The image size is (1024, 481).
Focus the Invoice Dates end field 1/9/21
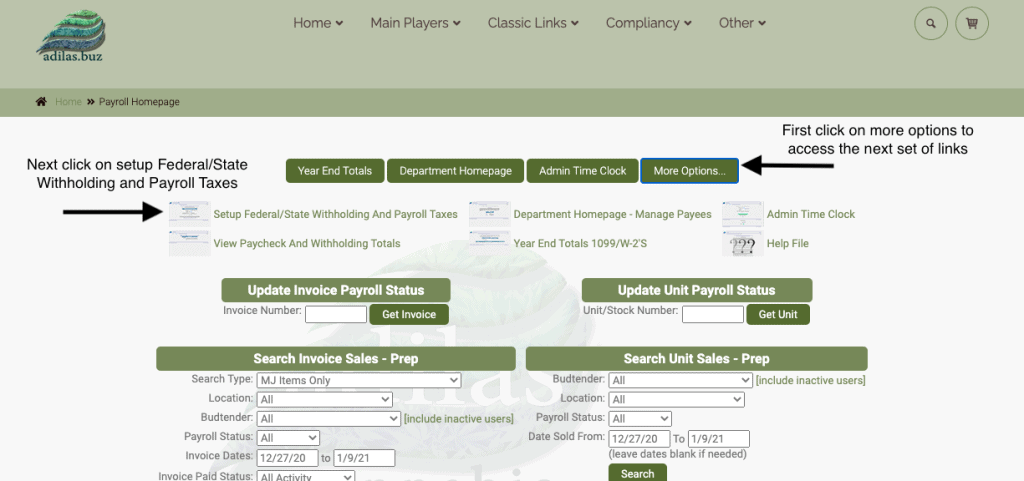pyautogui.click(x=364, y=458)
